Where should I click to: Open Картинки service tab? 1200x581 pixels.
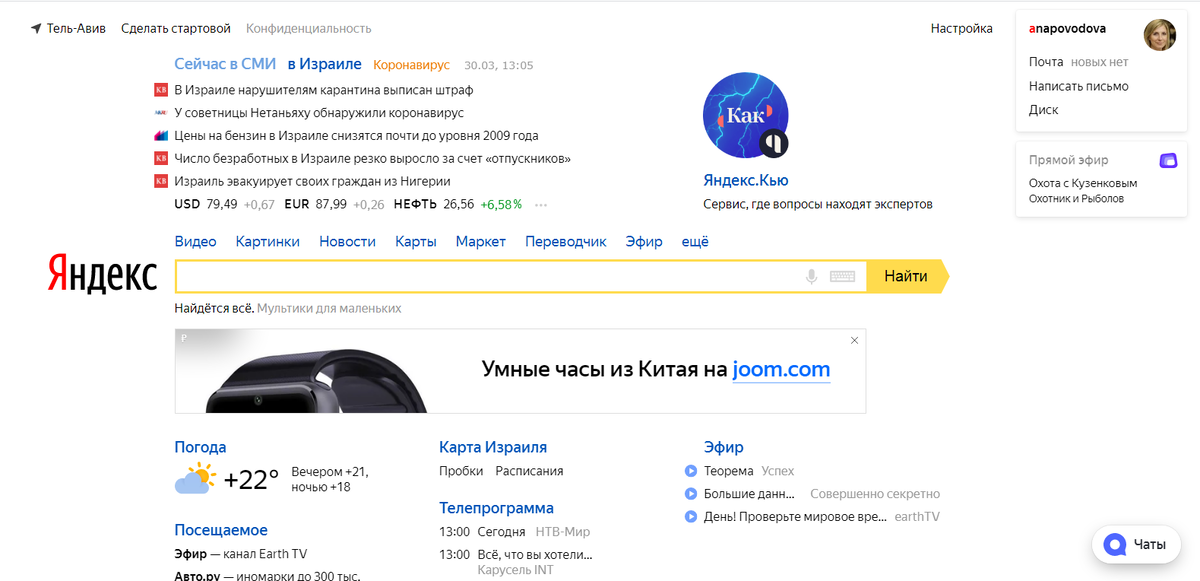pos(268,241)
